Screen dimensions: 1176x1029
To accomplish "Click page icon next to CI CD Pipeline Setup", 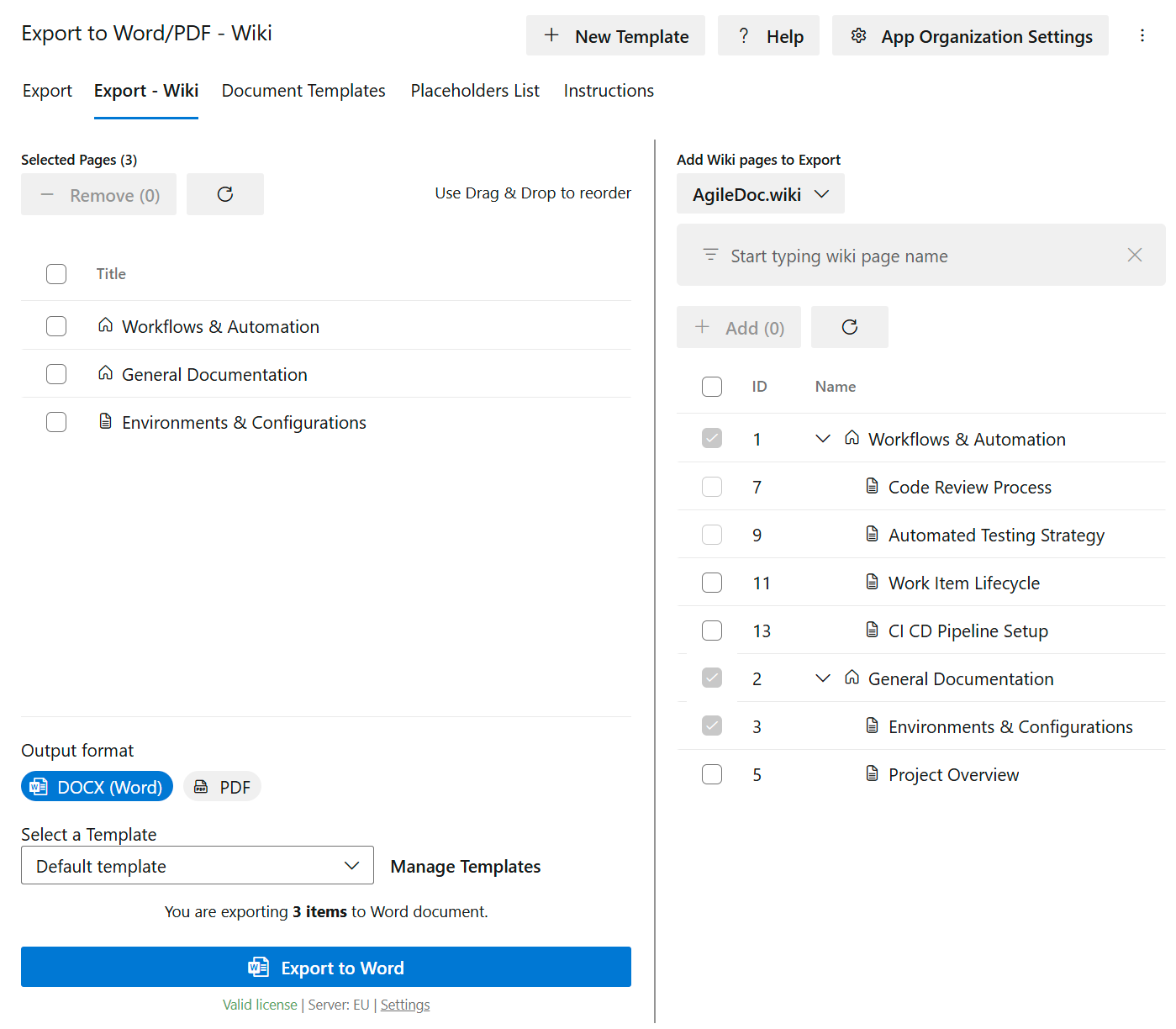I will 872,630.
